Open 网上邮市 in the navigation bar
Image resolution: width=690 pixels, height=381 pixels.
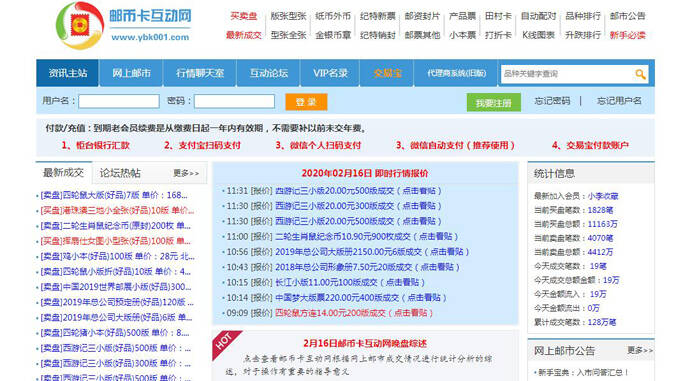click(x=131, y=73)
